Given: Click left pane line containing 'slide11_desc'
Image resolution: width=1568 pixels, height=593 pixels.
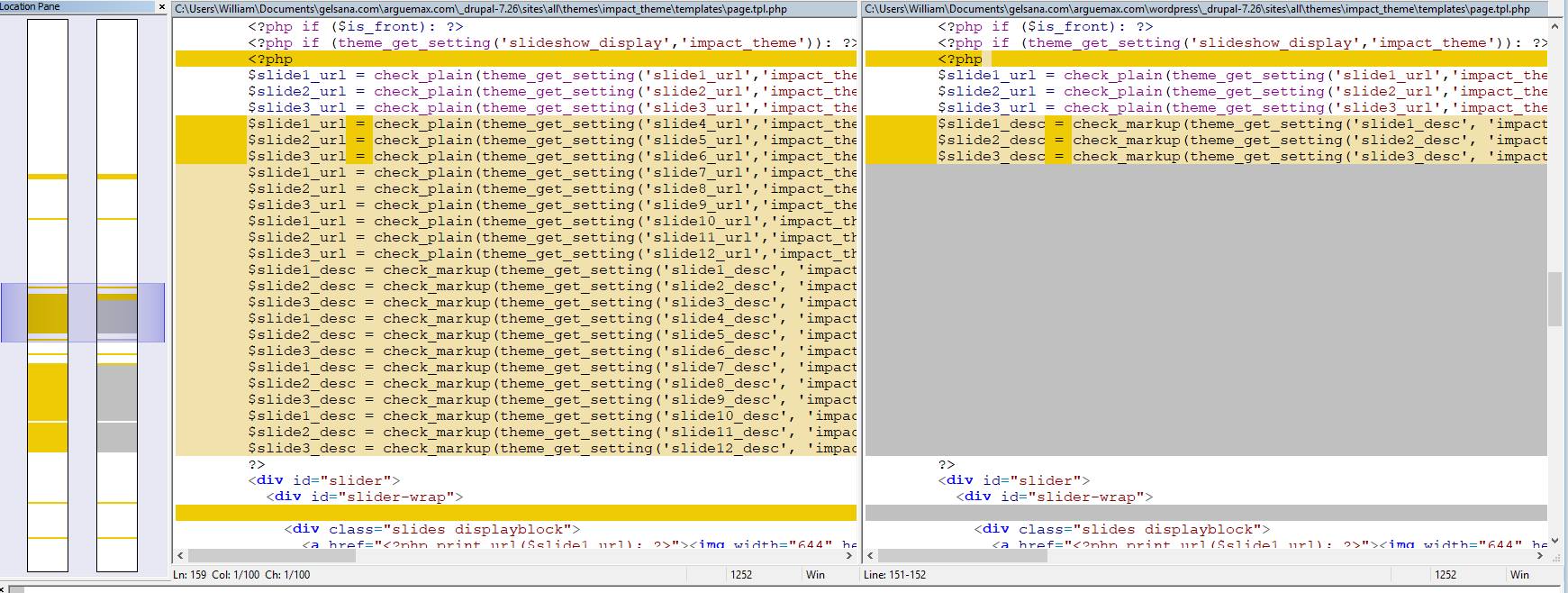Looking at the screenshot, I should point(516,432).
